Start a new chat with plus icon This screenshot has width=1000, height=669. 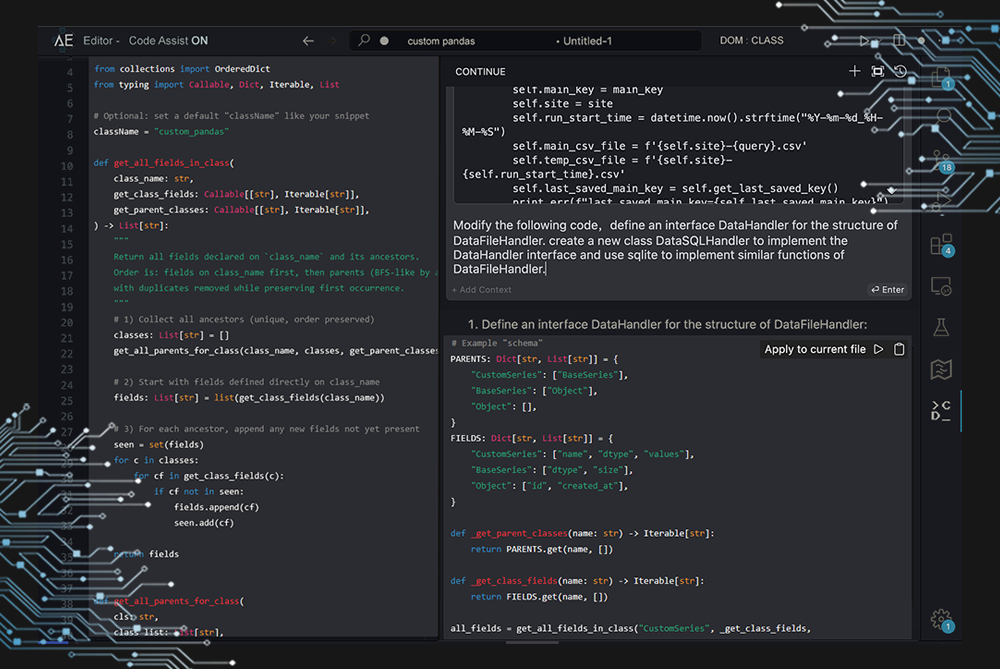point(854,71)
